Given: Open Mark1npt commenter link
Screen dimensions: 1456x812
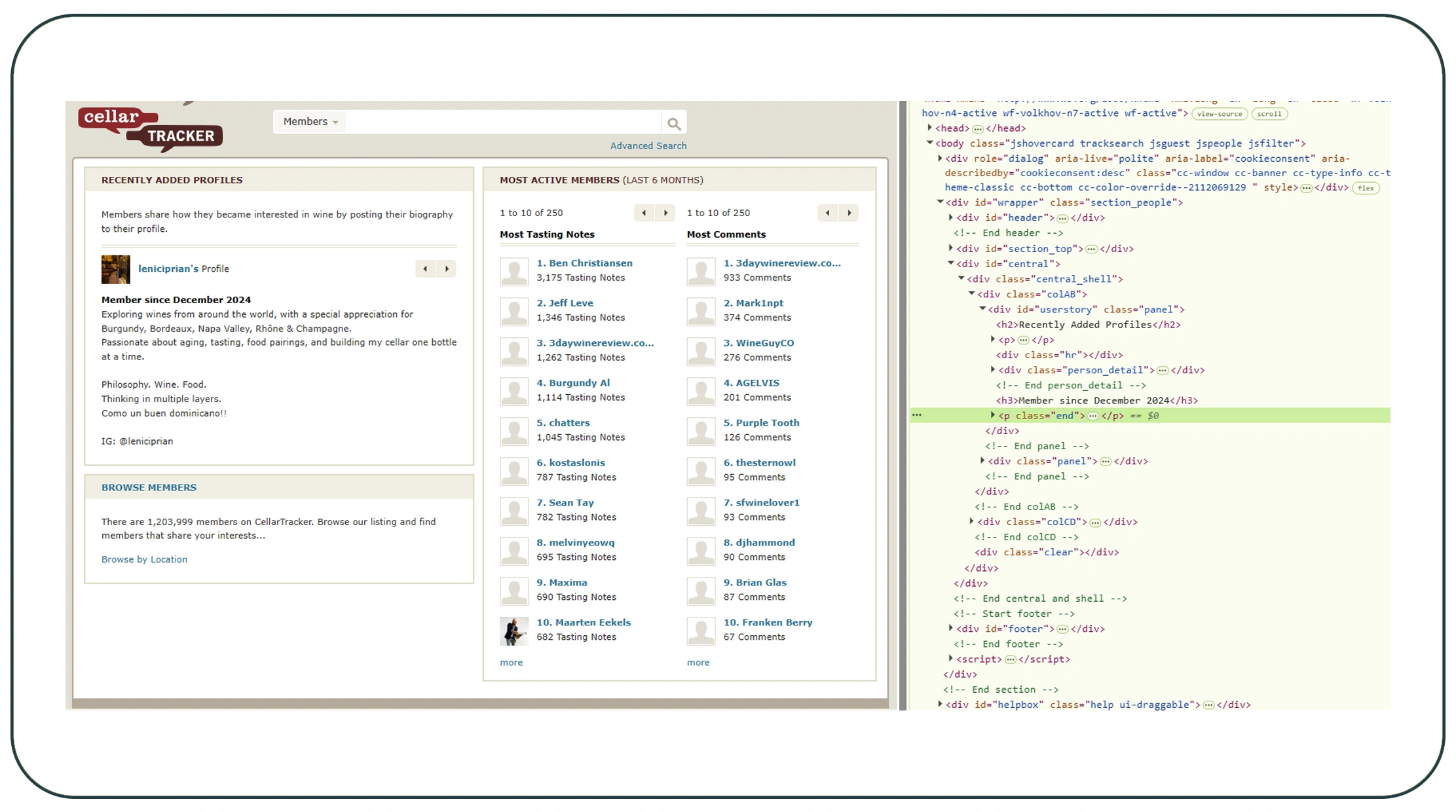Looking at the screenshot, I should point(753,303).
